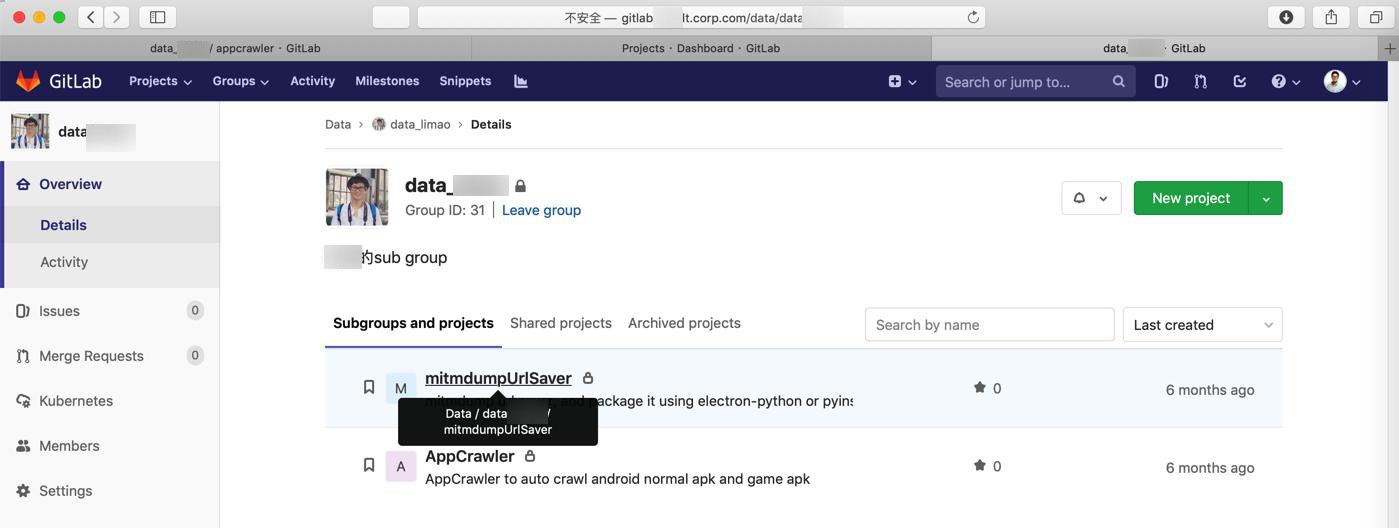Viewport: 1399px width, 528px height.
Task: Open the Last created sort dropdown
Action: coord(1203,325)
